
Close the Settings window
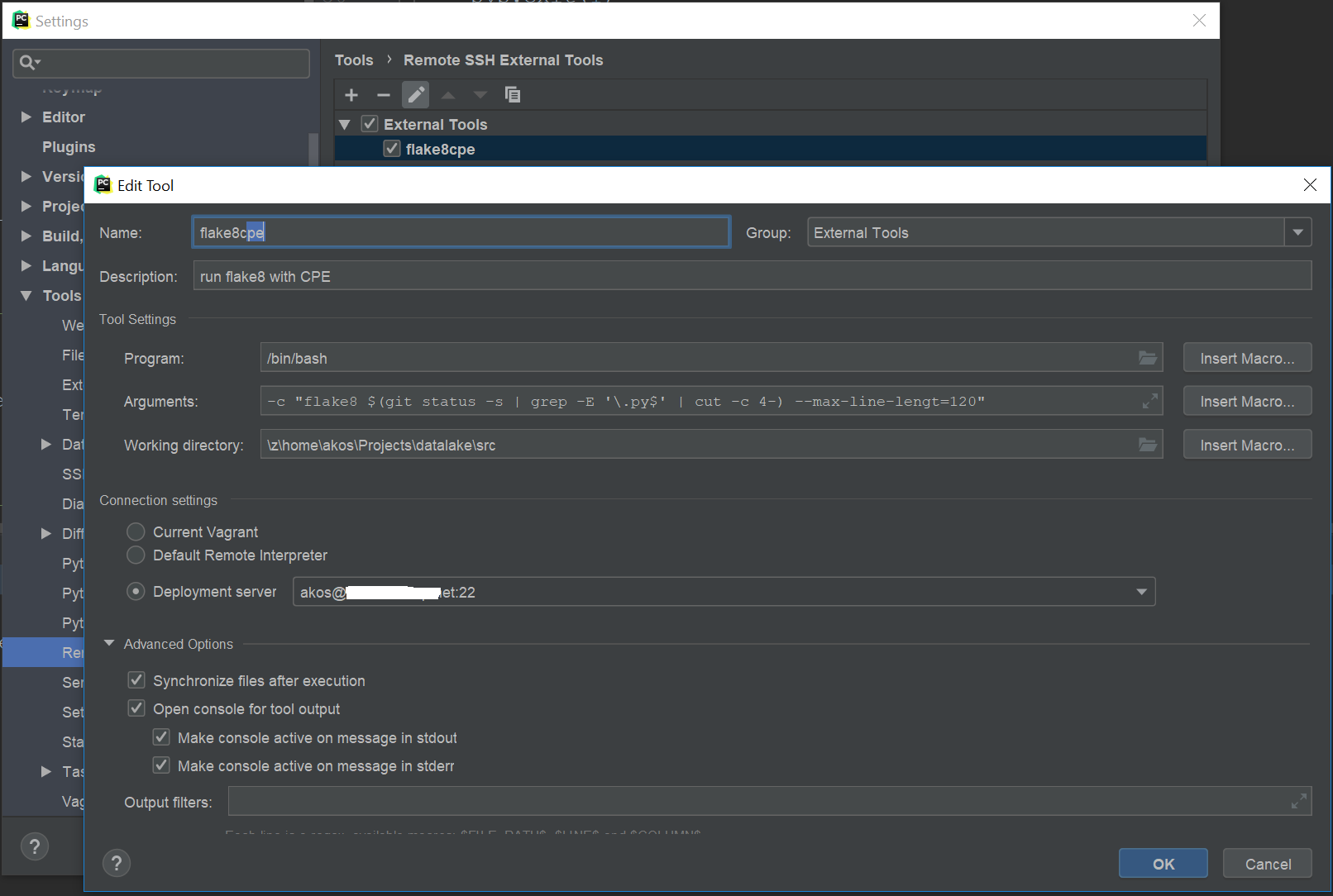point(1199,21)
